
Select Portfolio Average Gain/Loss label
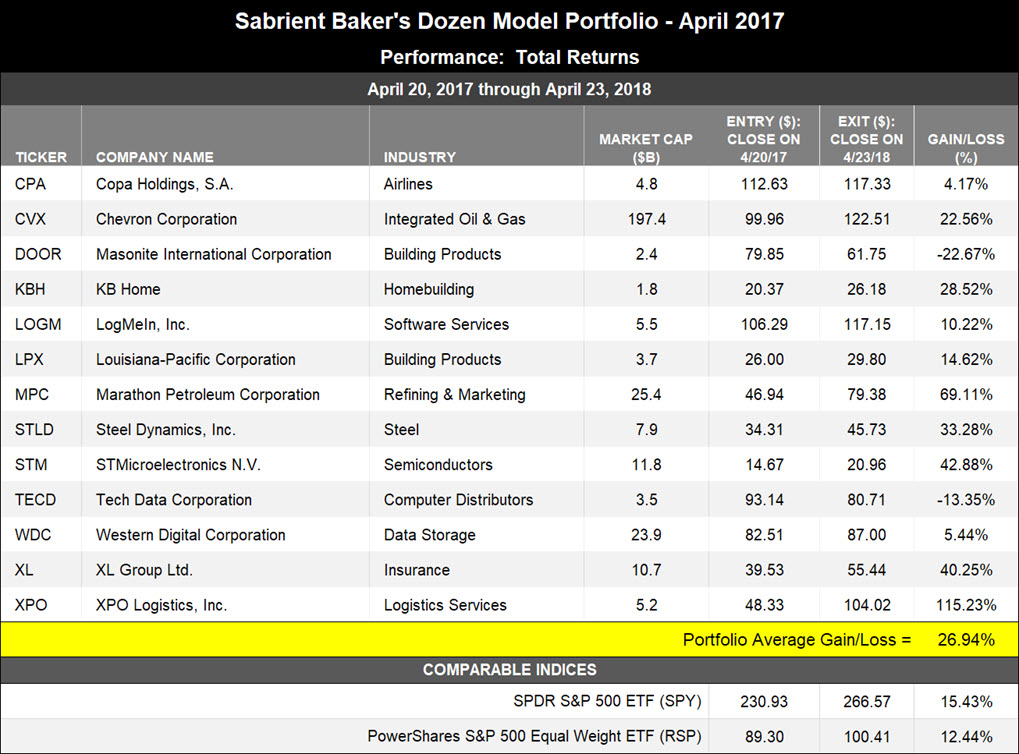coord(797,640)
